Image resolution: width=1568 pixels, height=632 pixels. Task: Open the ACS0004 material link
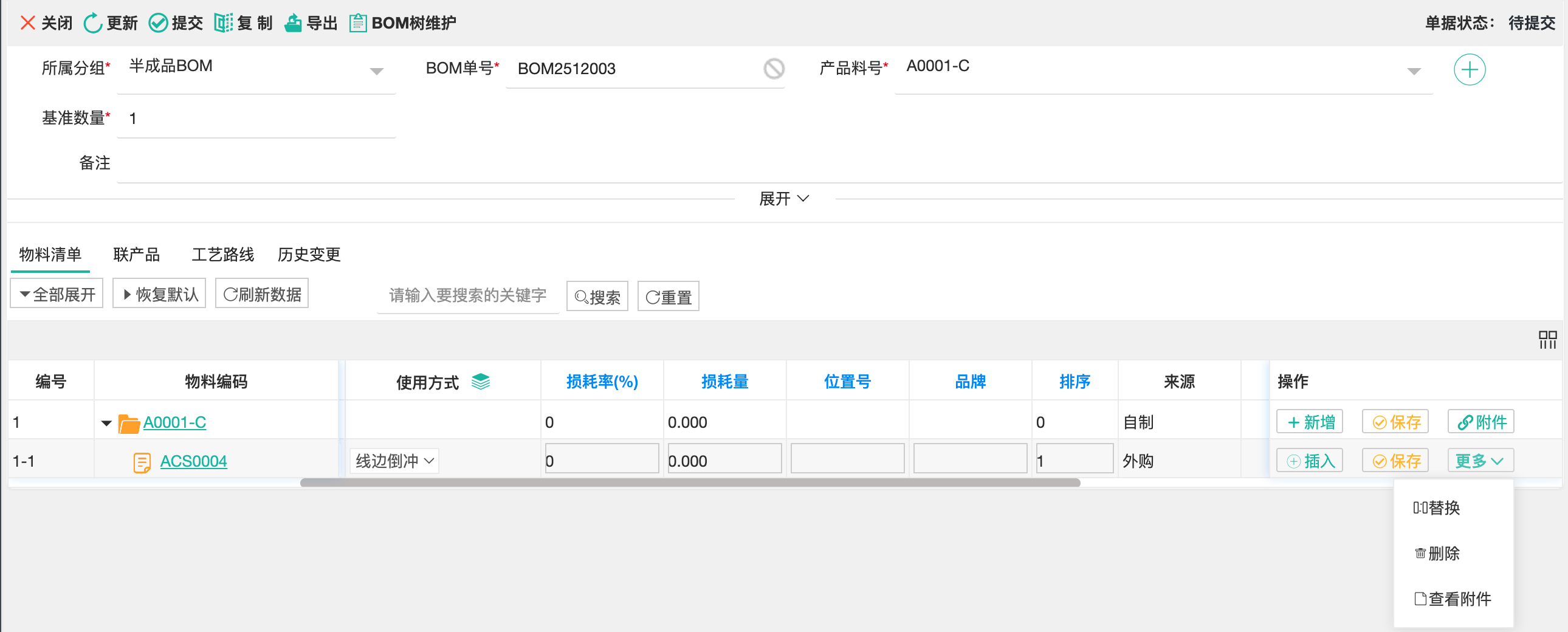[193, 461]
